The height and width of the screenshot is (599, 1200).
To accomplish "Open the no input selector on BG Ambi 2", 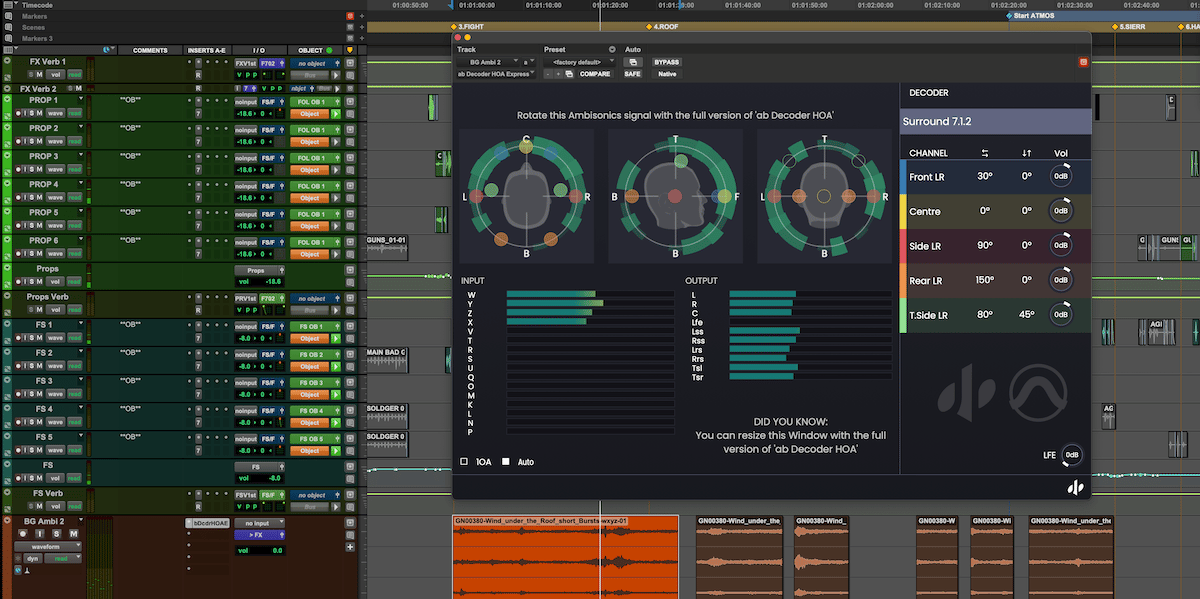I will (259, 523).
